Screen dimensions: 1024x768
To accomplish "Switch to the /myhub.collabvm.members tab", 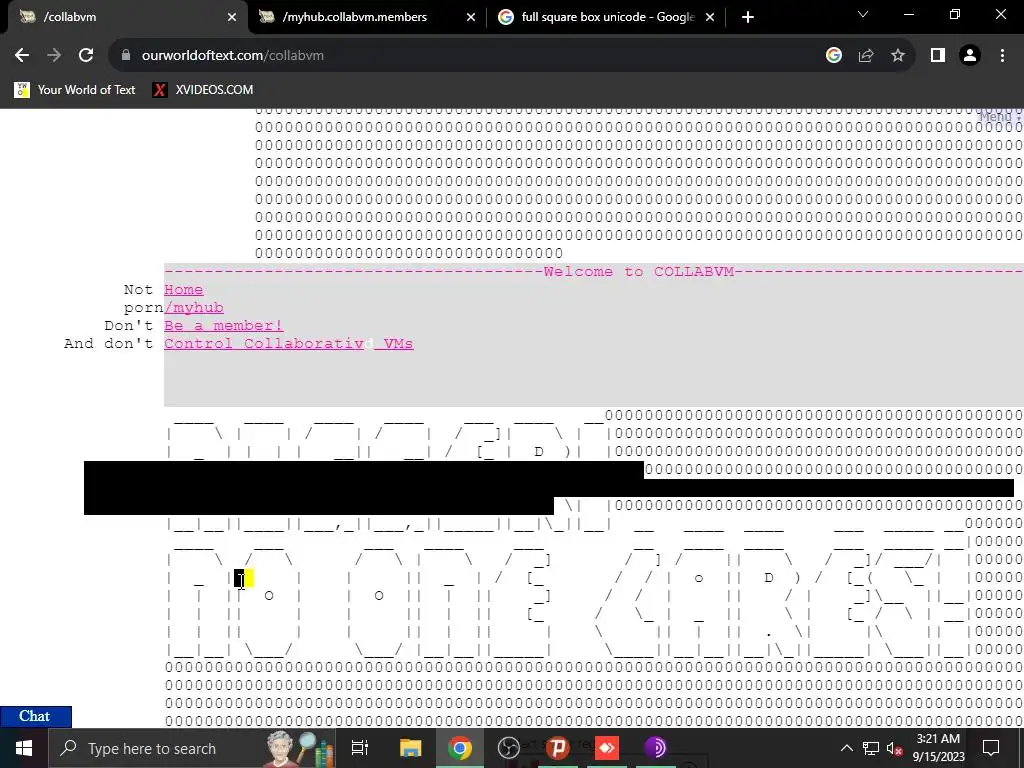I will click(367, 17).
